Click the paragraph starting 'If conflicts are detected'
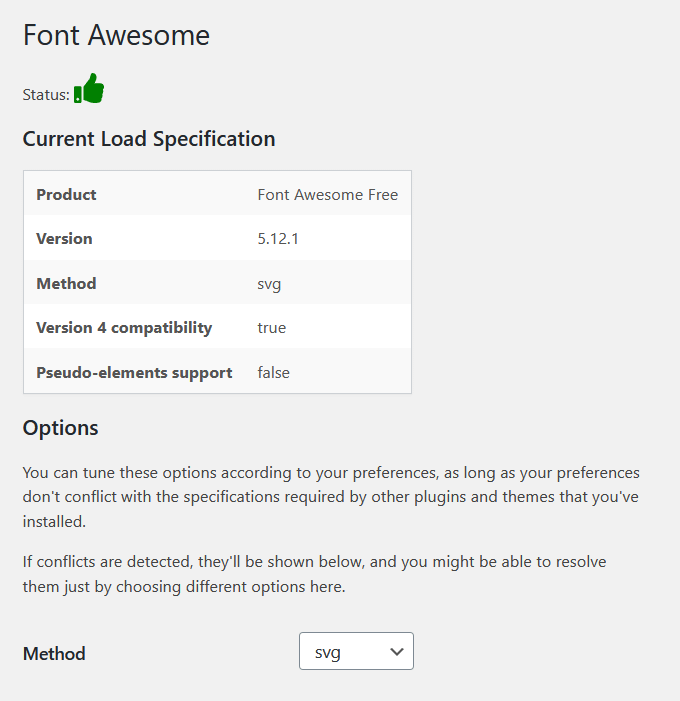 click(x=314, y=574)
